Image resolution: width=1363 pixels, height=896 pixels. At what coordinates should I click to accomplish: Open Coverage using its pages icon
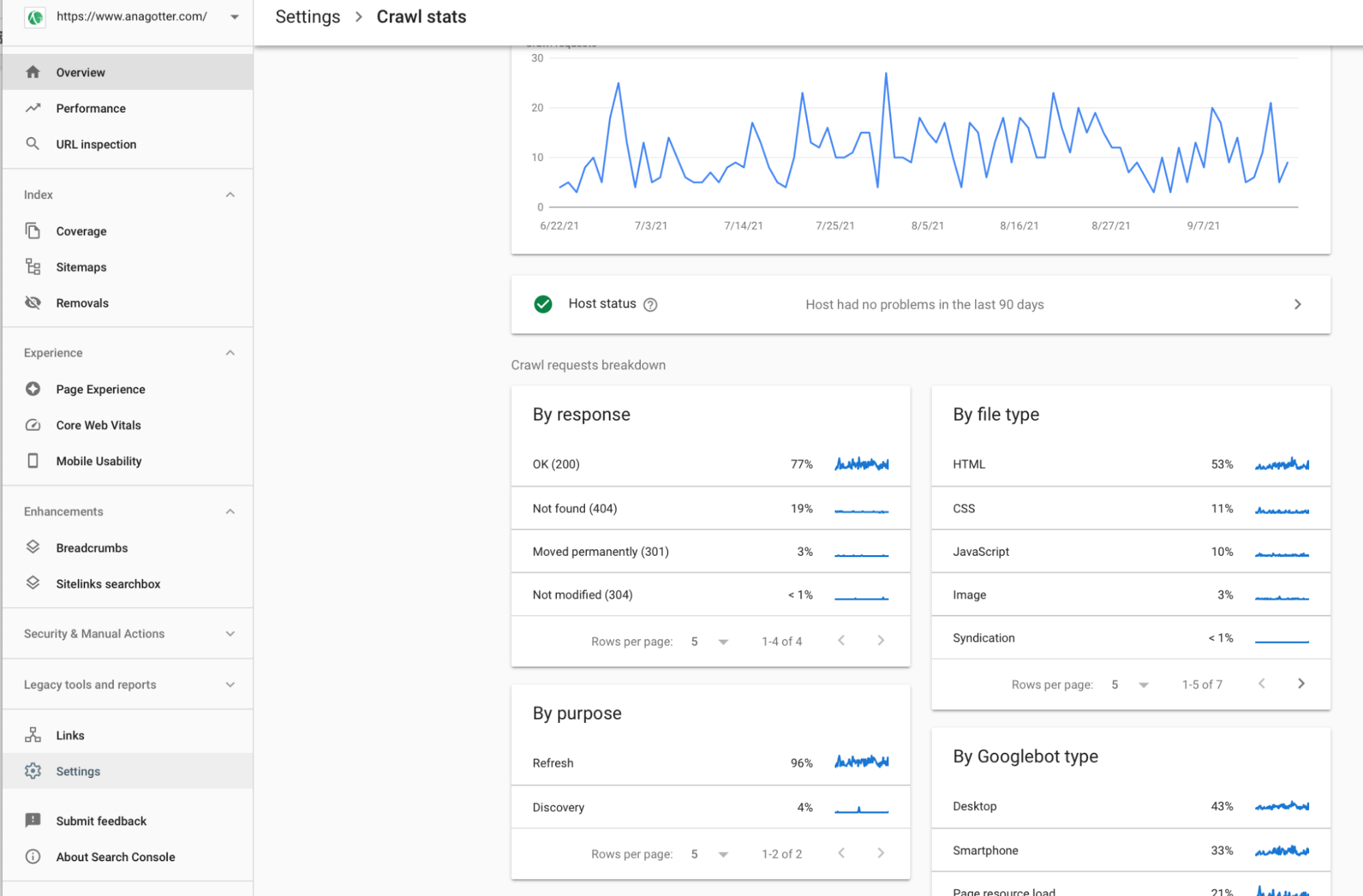(33, 230)
